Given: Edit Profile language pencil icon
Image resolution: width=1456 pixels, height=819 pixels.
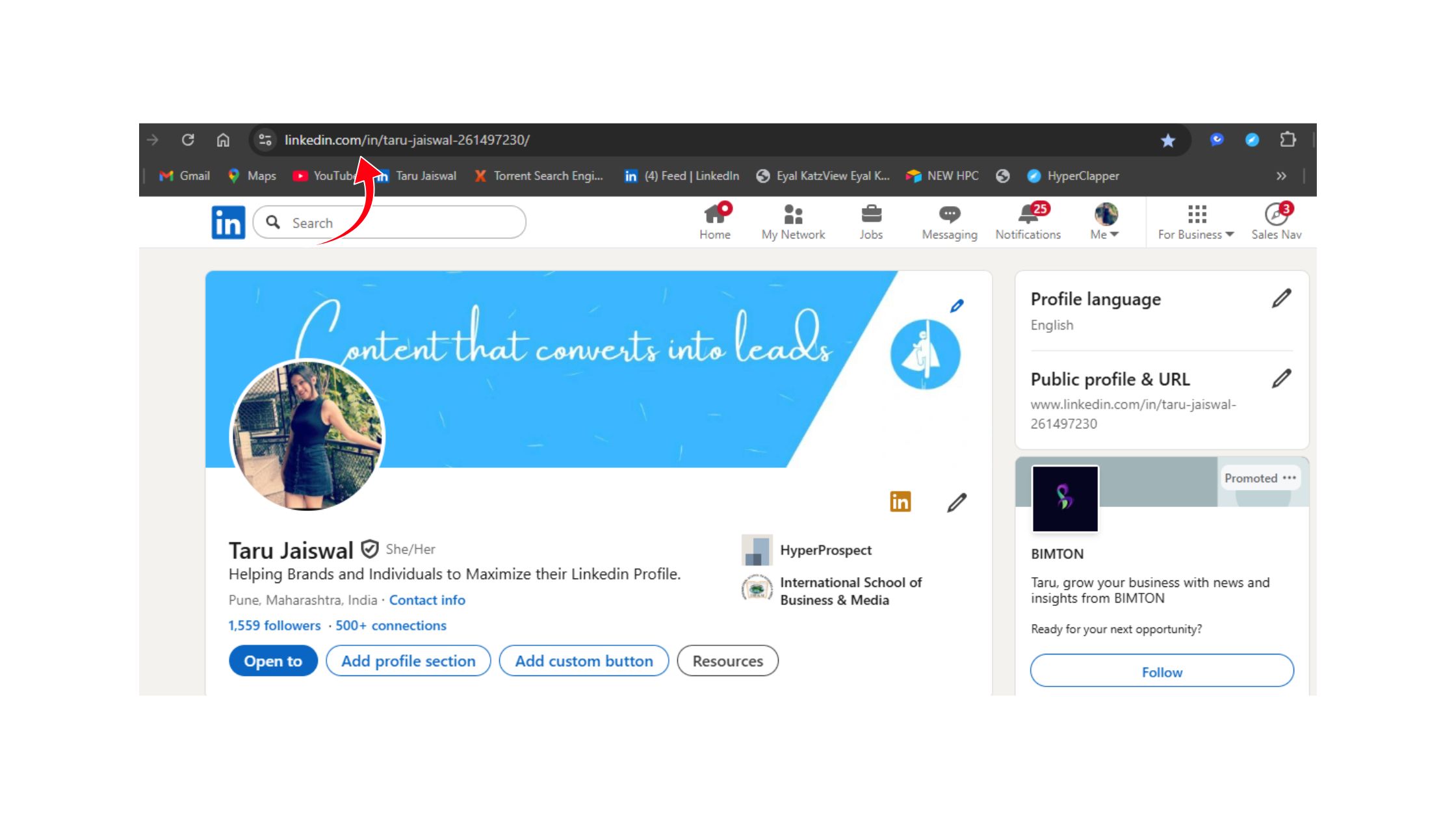Looking at the screenshot, I should click(x=1281, y=298).
